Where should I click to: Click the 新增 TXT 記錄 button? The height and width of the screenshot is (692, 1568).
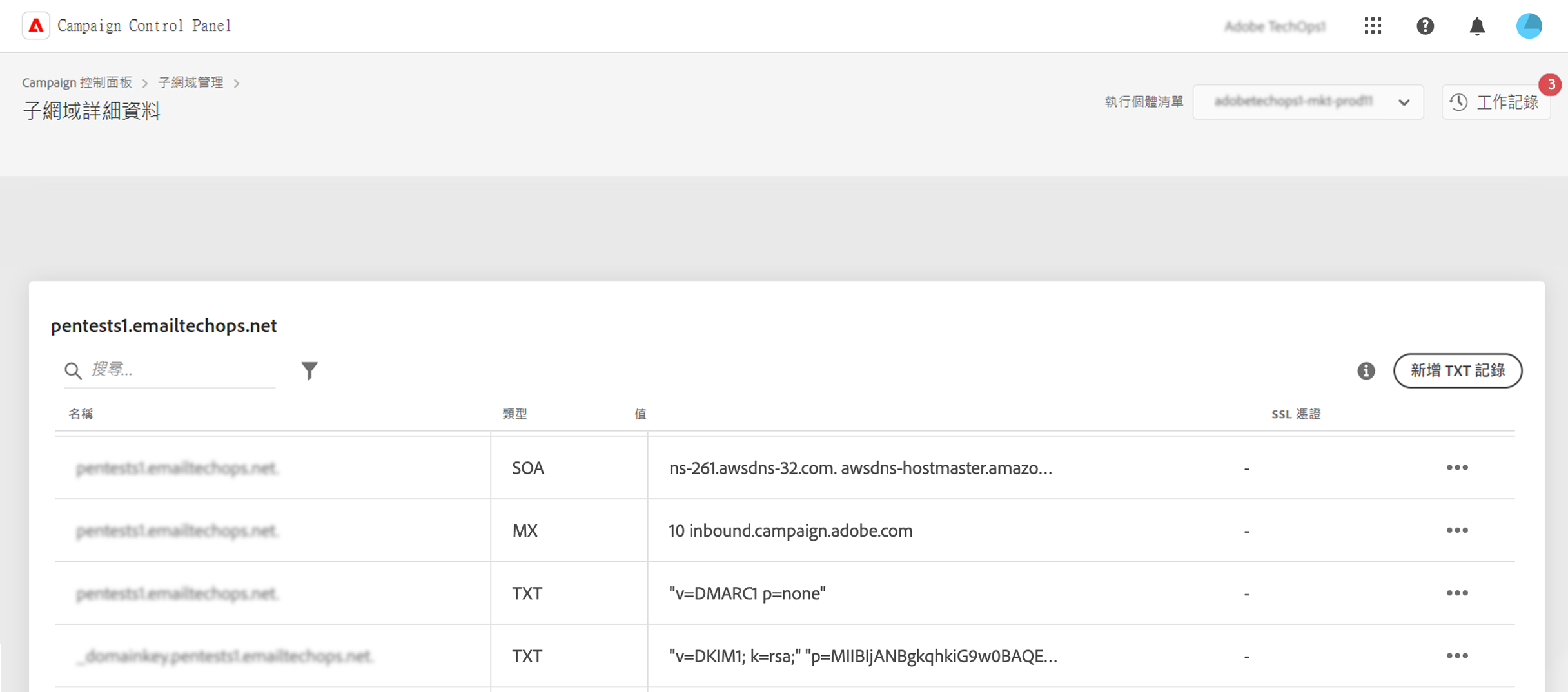[x=1457, y=370]
